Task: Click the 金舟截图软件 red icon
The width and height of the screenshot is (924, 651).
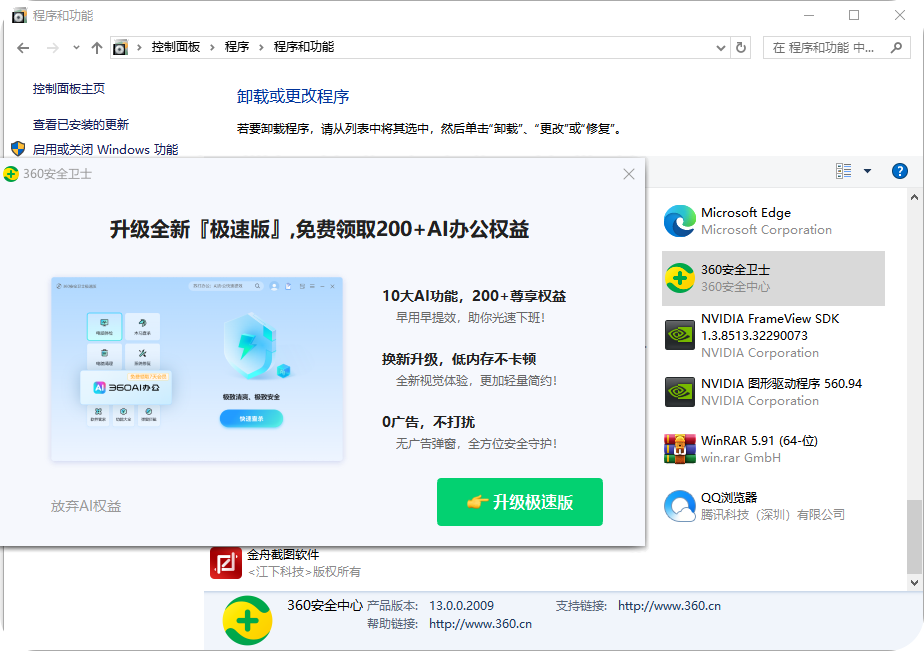Action: [x=226, y=563]
